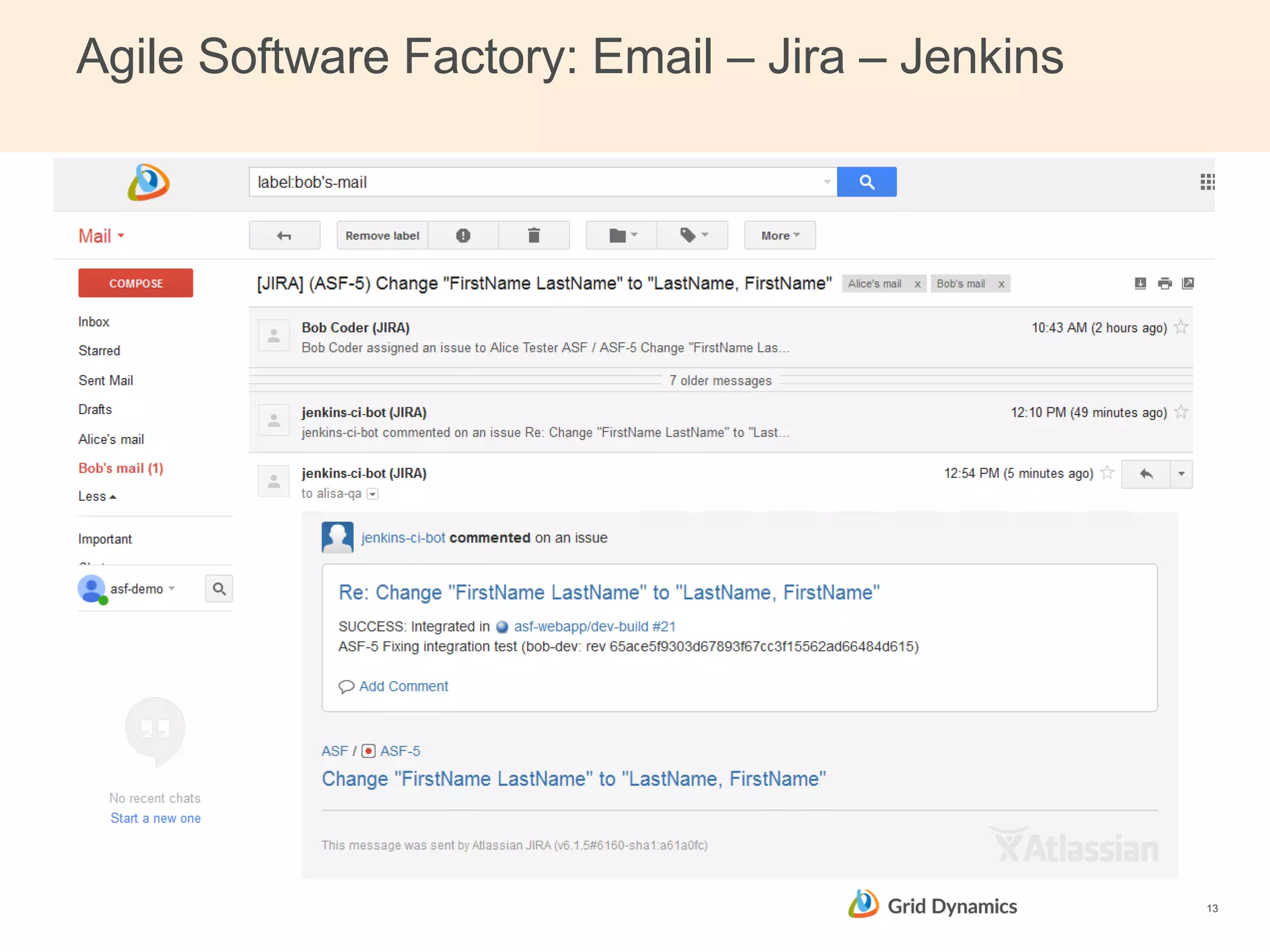Image resolution: width=1270 pixels, height=952 pixels.
Task: Open the reply options dropdown arrow
Action: point(1181,474)
